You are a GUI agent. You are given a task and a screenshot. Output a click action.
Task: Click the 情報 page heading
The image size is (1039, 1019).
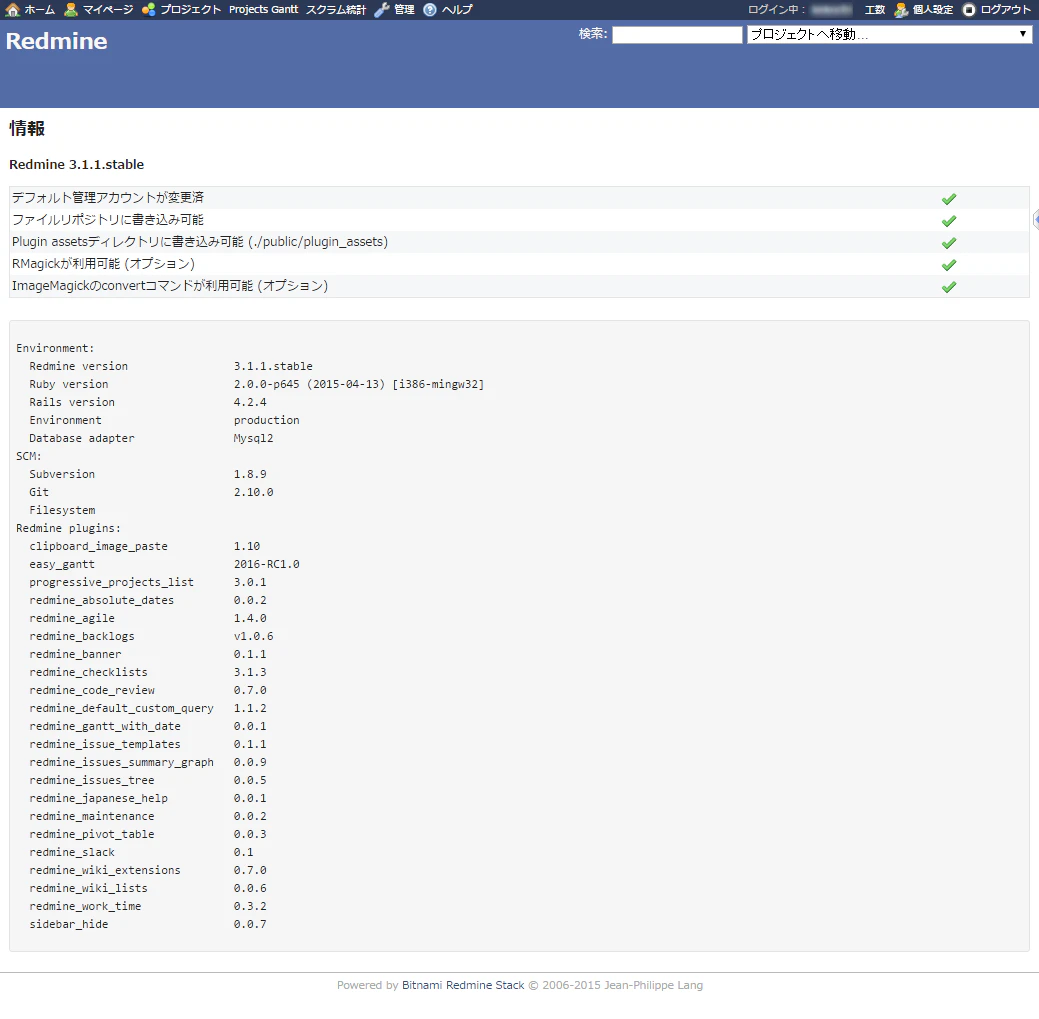point(27,129)
